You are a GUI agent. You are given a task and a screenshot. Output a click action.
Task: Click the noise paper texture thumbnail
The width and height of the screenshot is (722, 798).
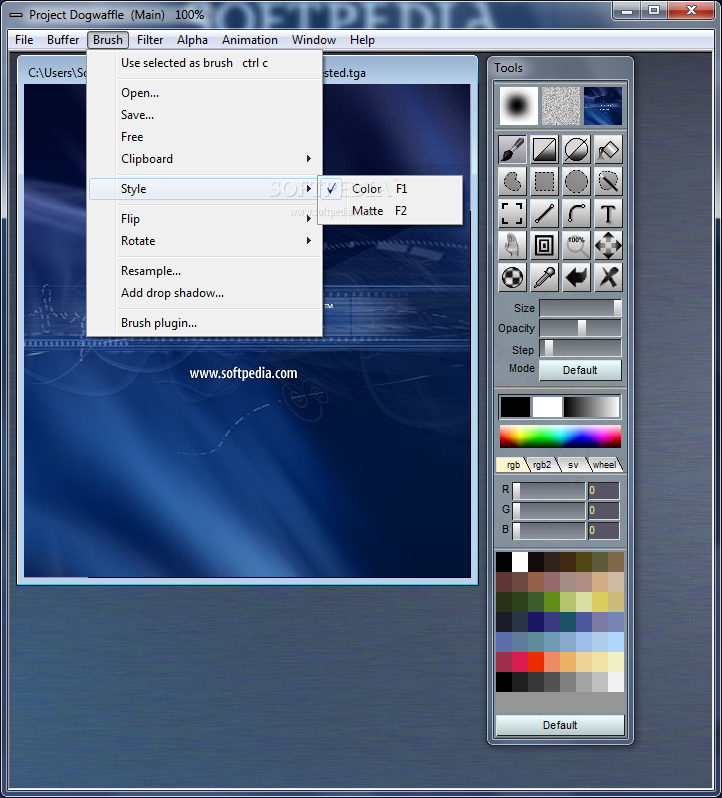(x=561, y=105)
